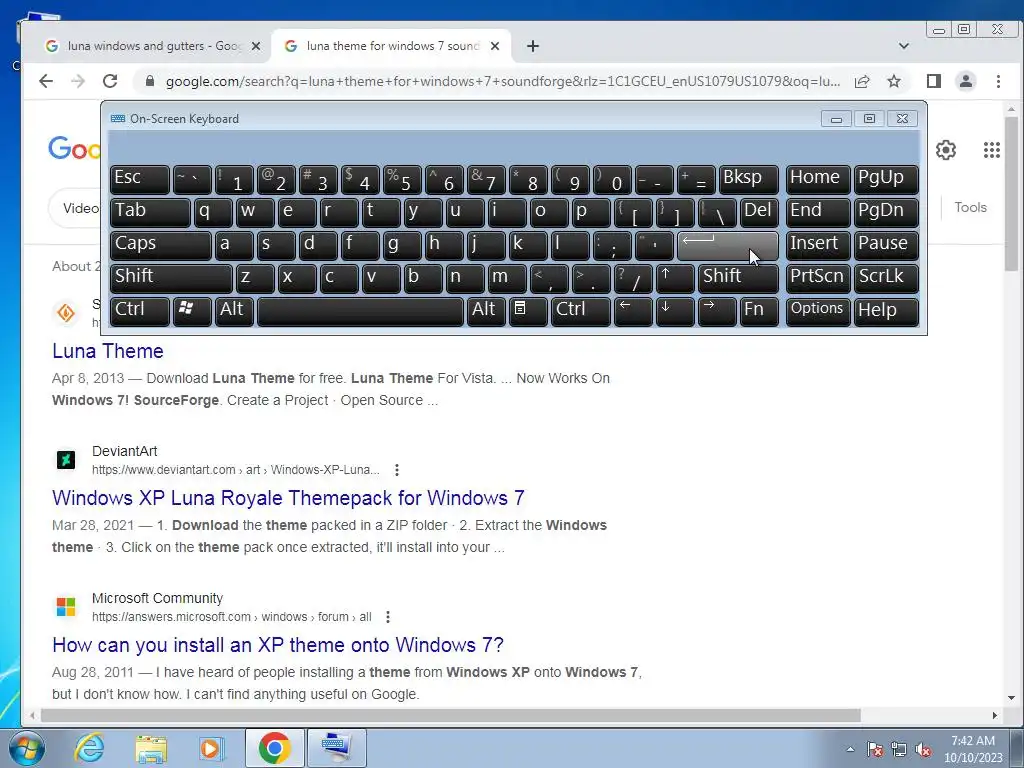Open the Luna Theme search result
Screen dimensions: 1024x768
click(108, 351)
